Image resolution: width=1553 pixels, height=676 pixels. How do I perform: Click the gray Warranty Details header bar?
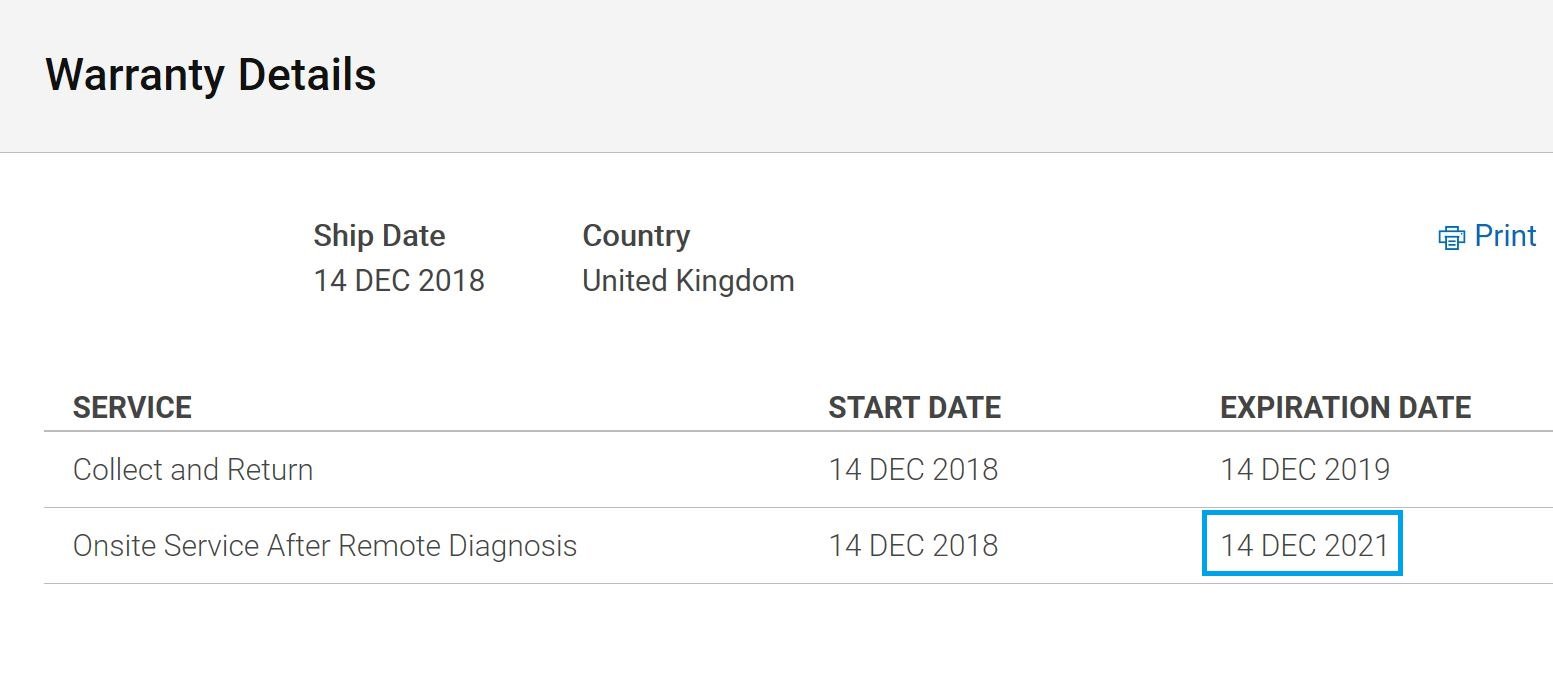pyautogui.click(x=776, y=76)
